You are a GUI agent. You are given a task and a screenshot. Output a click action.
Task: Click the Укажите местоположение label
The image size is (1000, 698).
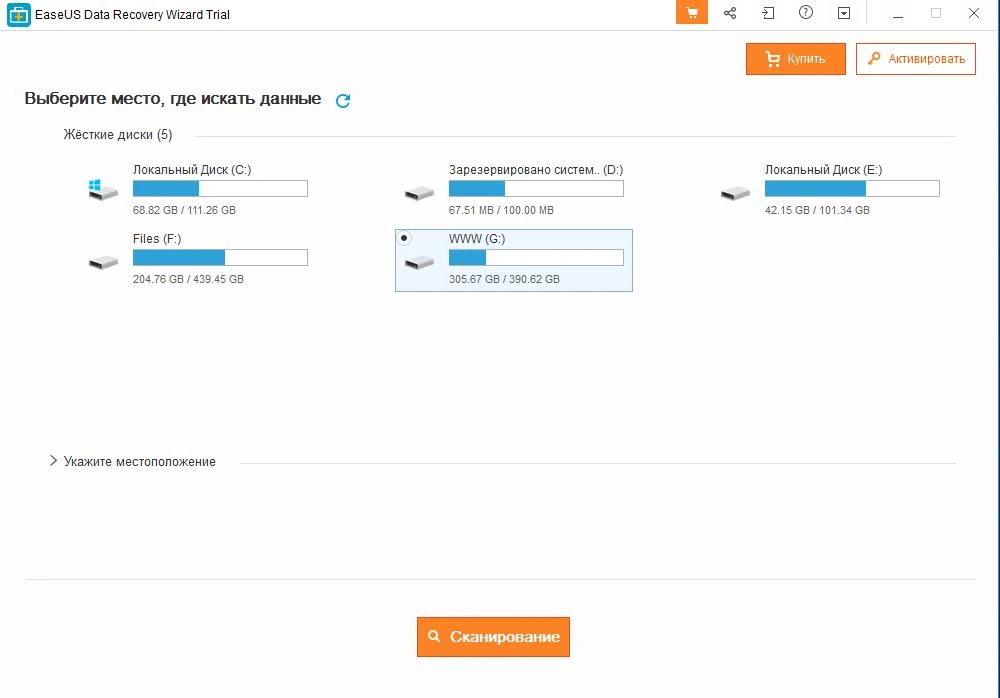(140, 461)
